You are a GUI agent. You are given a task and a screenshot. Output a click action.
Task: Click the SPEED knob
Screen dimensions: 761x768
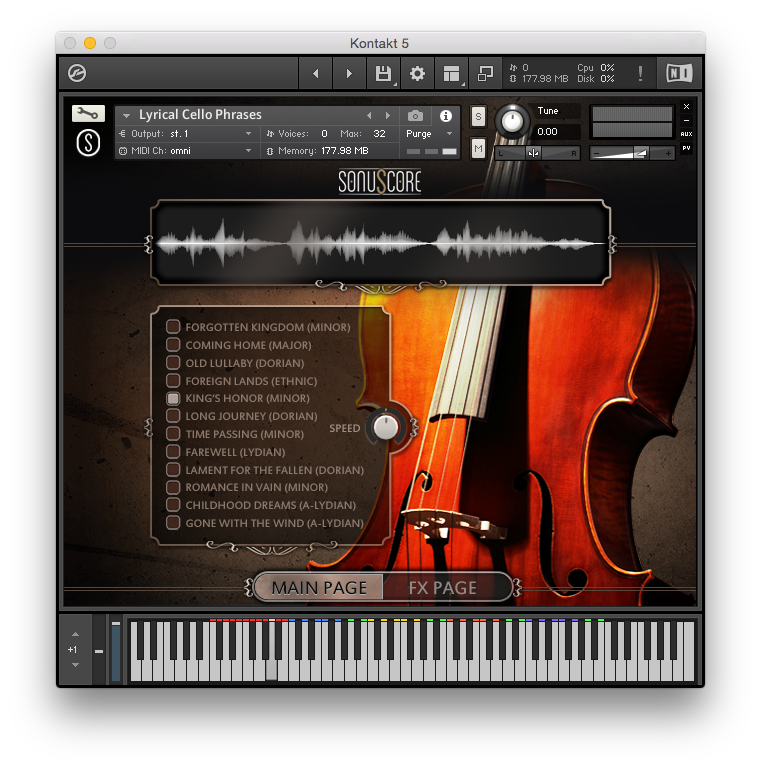pos(385,427)
